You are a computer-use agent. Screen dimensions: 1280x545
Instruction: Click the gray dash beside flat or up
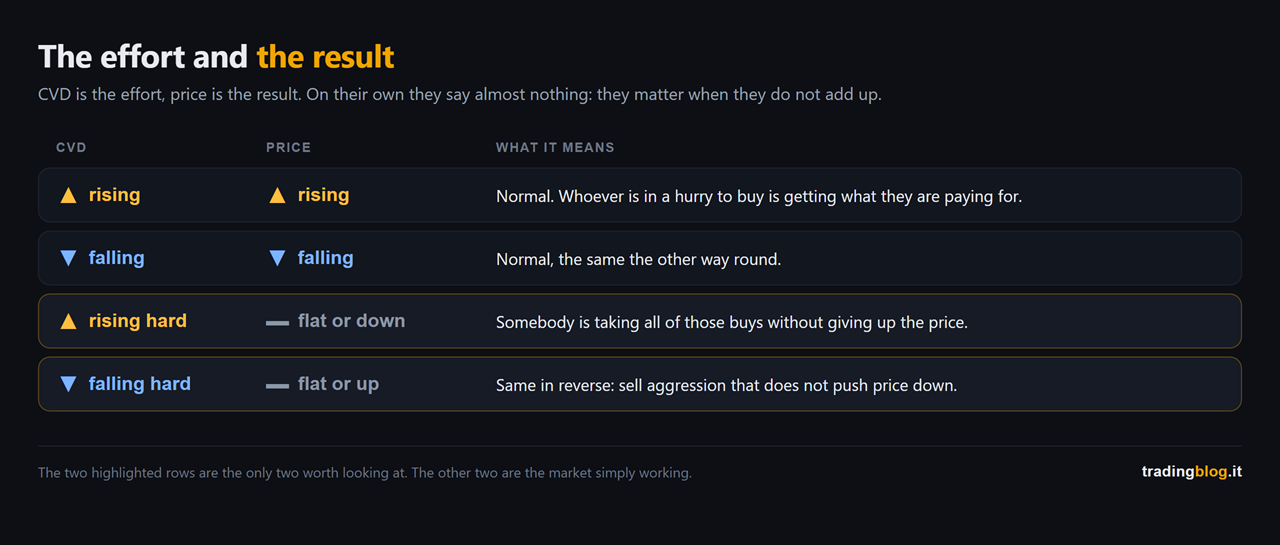tap(277, 386)
